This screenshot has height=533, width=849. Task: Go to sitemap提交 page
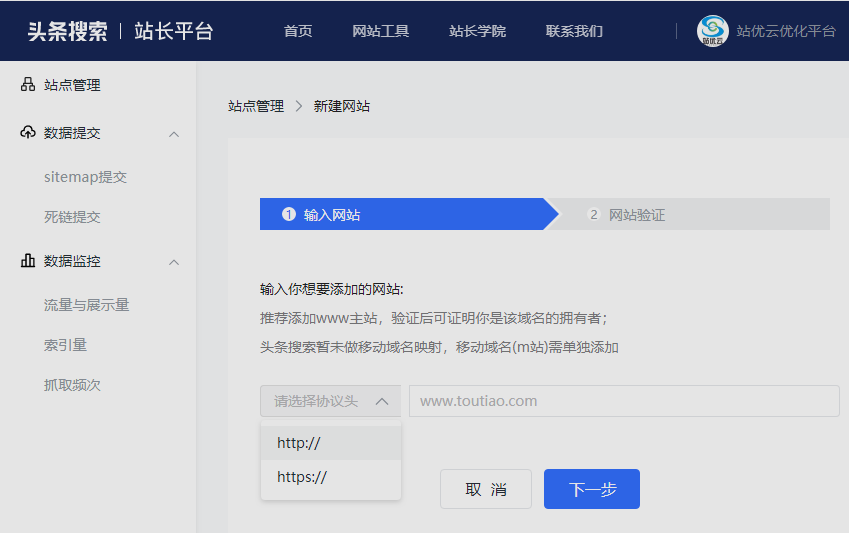click(x=86, y=177)
